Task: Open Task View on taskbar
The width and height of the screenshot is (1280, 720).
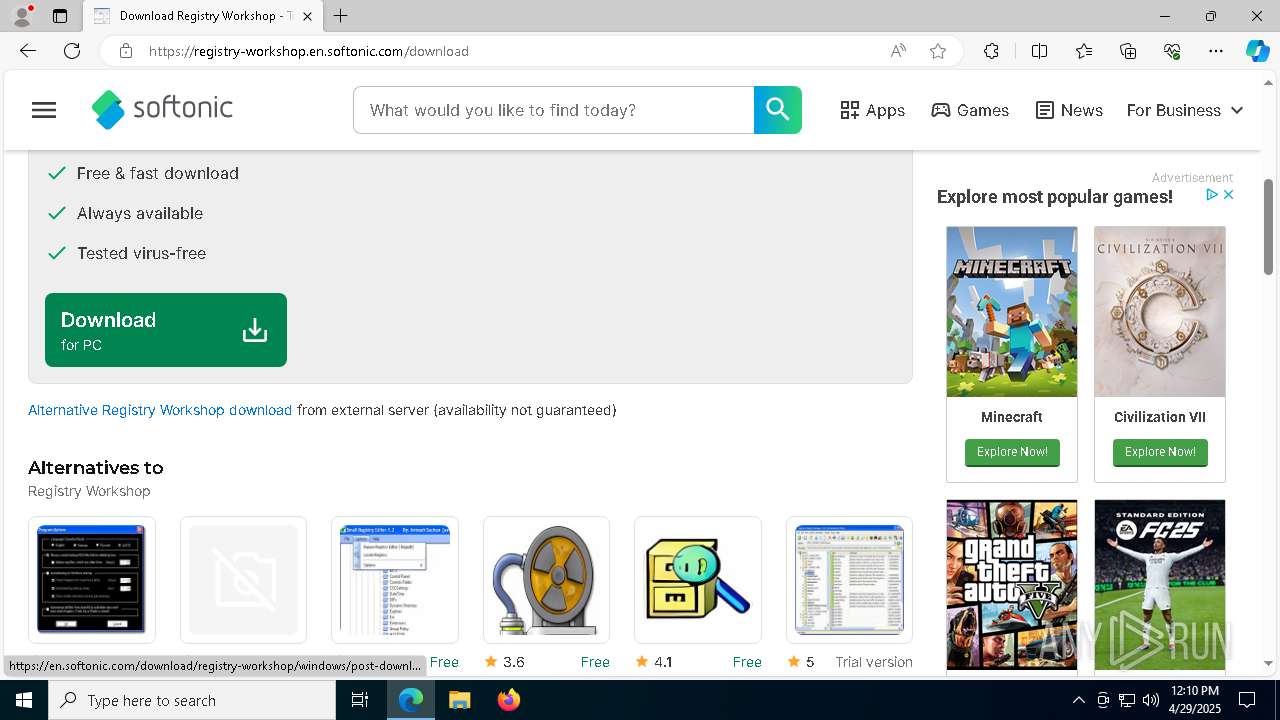Action: pos(360,700)
